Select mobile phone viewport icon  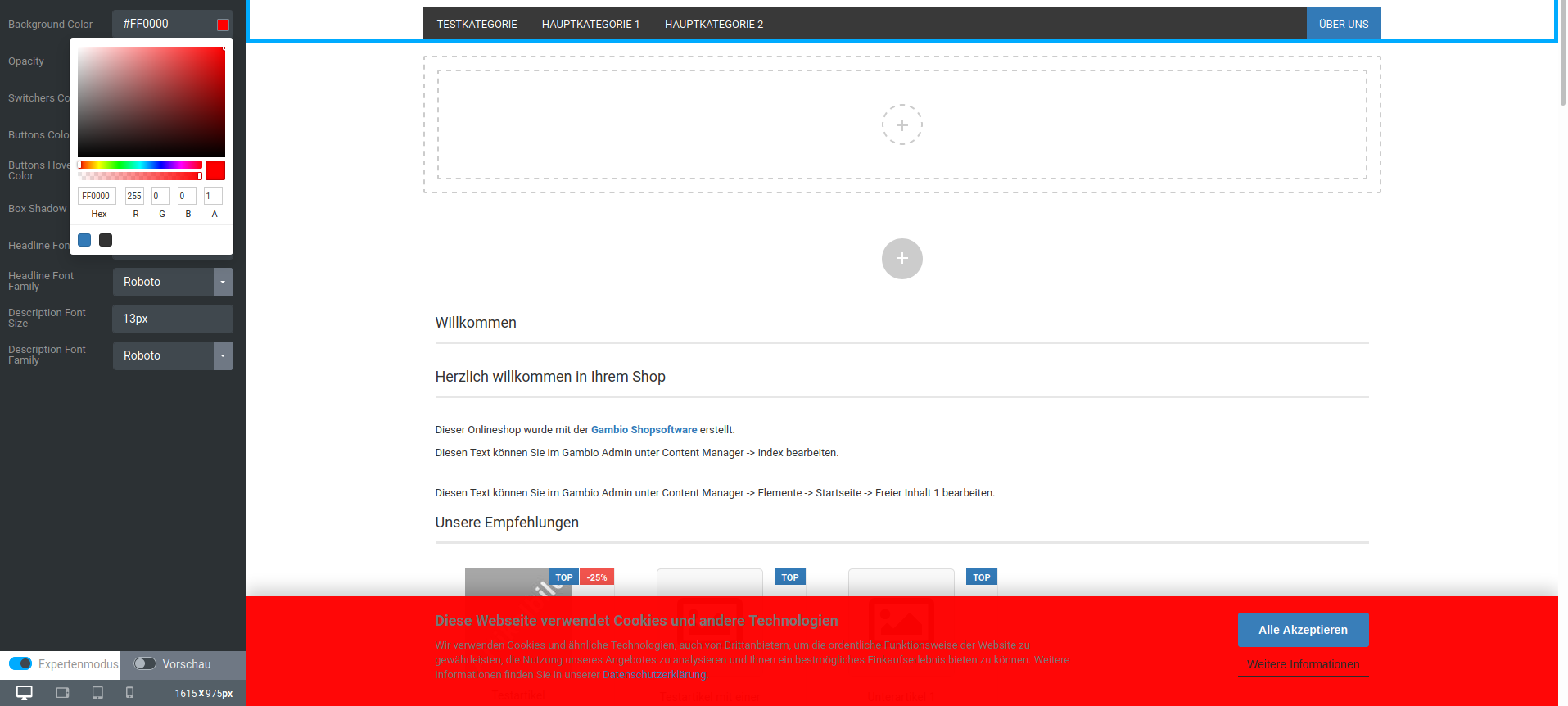point(129,693)
